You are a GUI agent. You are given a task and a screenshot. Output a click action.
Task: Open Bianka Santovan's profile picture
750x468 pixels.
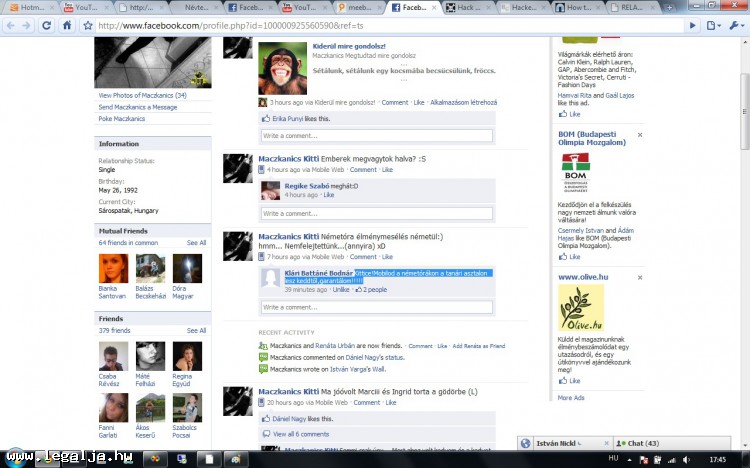click(112, 269)
